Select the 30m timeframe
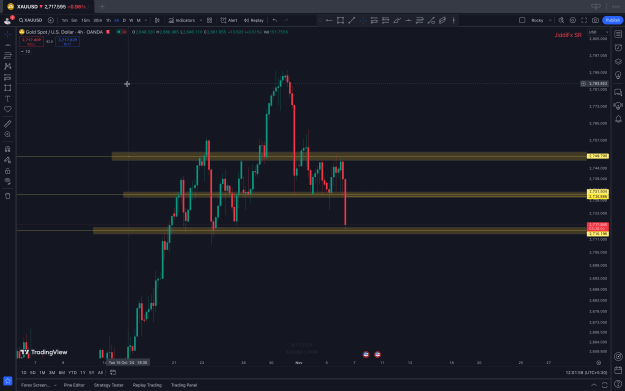The height and width of the screenshot is (391, 625). pyautogui.click(x=97, y=20)
